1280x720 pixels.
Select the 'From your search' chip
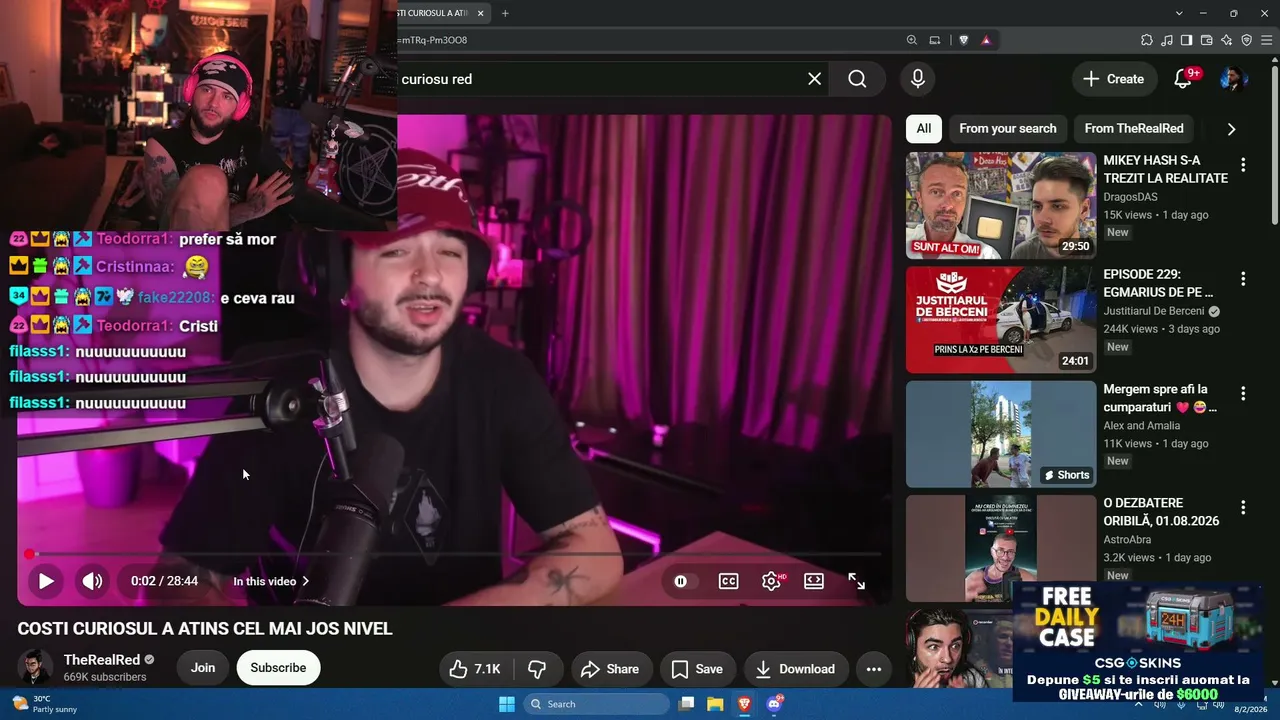click(1007, 129)
